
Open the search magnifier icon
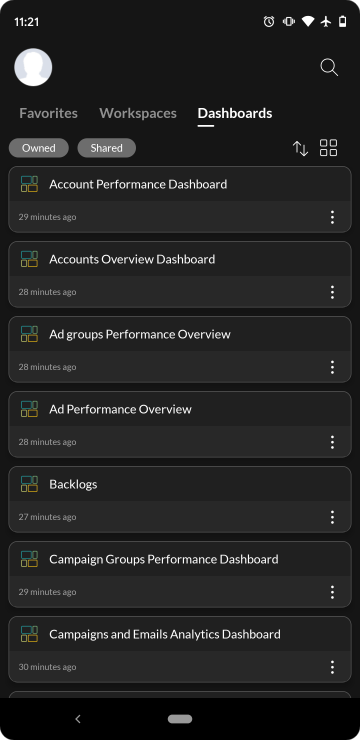[x=329, y=67]
